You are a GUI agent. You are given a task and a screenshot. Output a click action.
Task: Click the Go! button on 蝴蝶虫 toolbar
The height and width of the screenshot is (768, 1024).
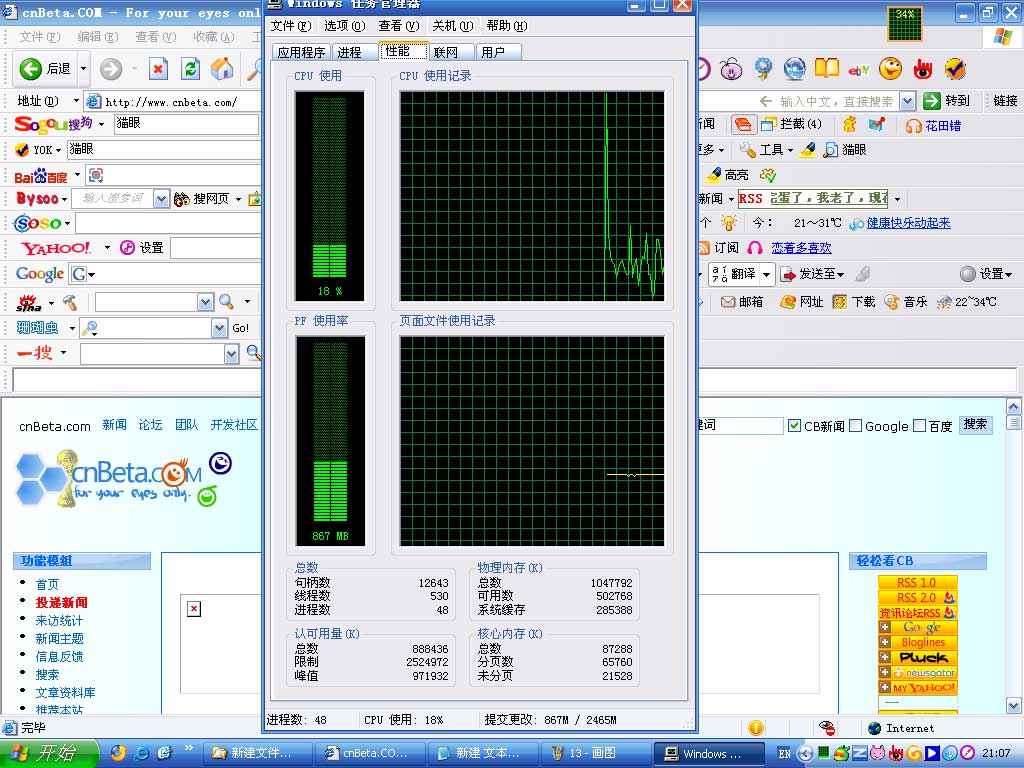(240, 328)
